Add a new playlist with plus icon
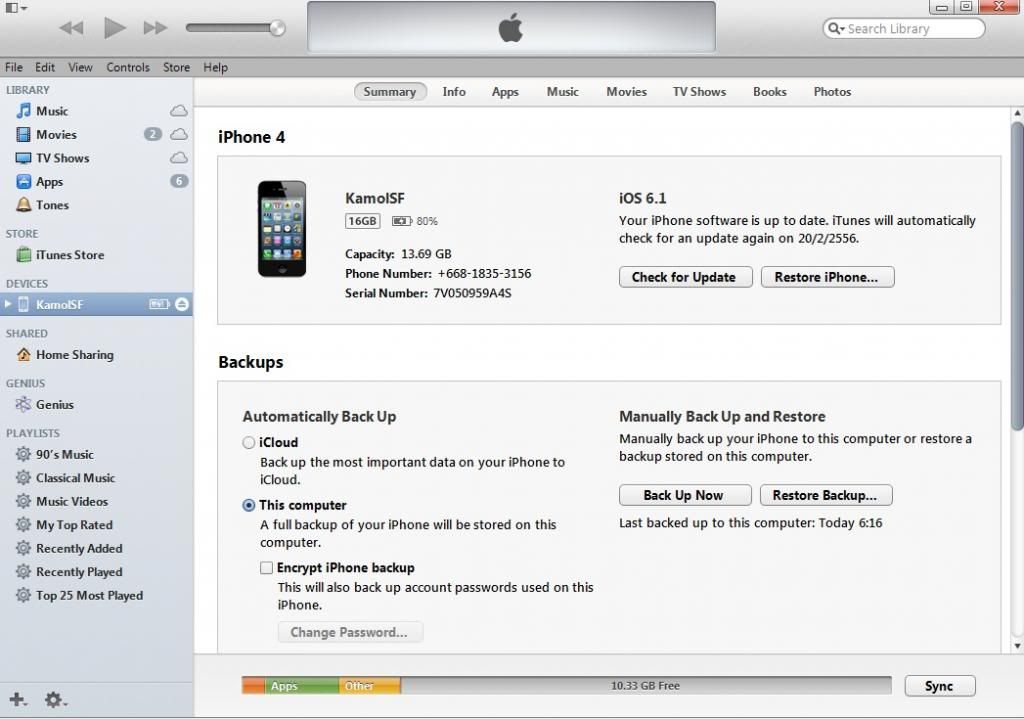The width and height of the screenshot is (1024, 719). pyautogui.click(x=18, y=699)
